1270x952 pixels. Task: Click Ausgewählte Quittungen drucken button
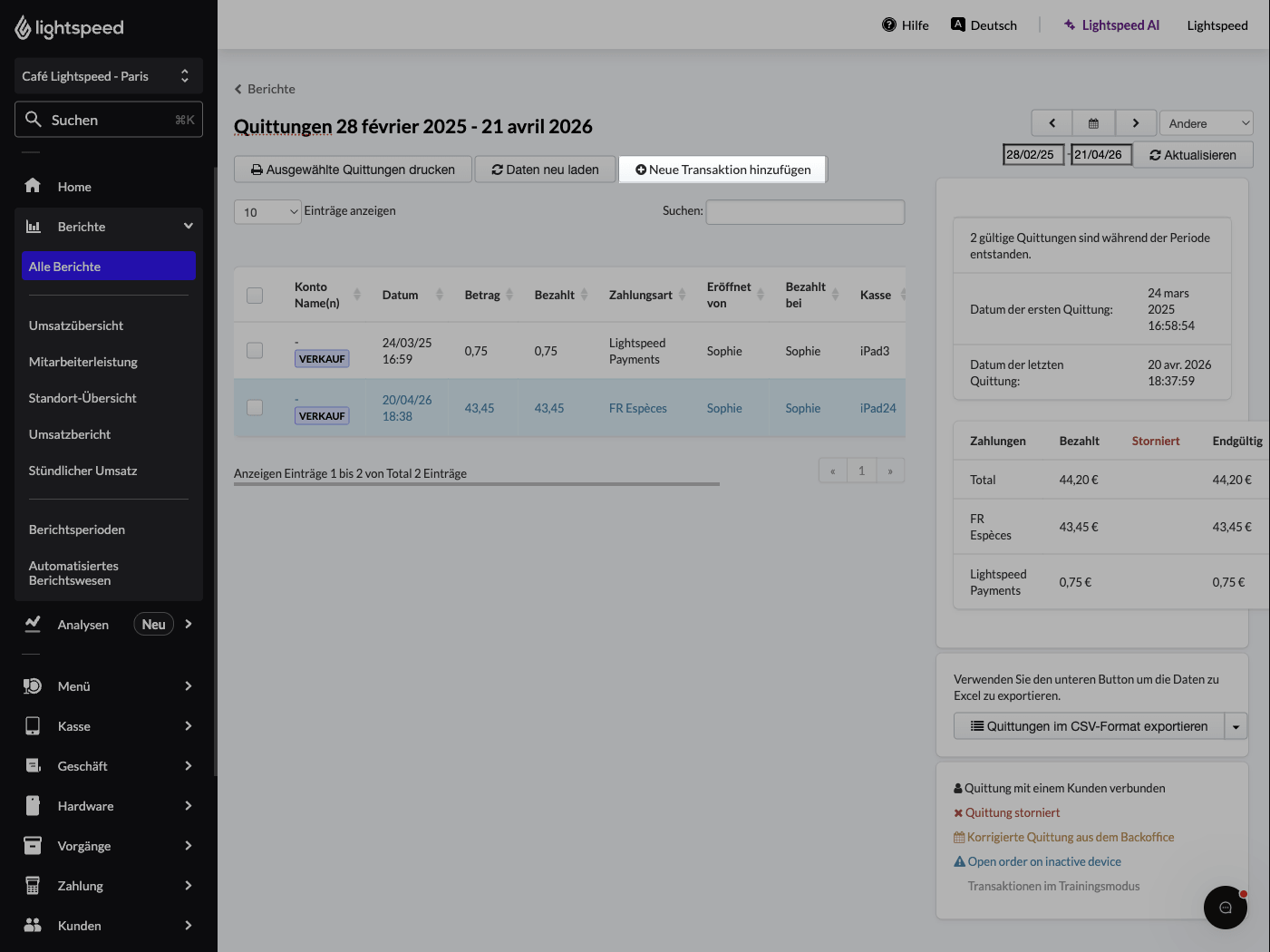pos(353,170)
